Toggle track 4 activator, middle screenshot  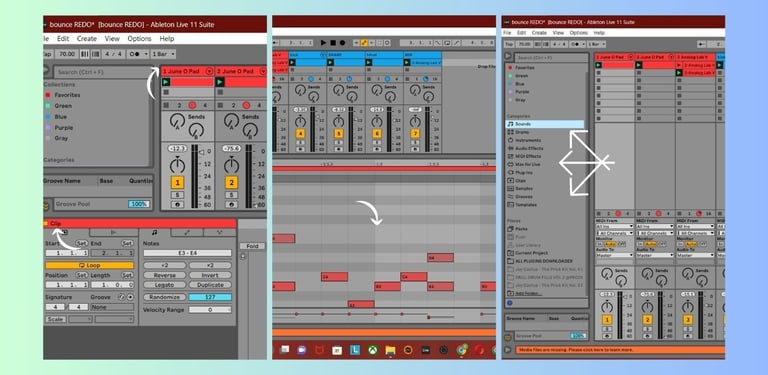click(x=300, y=134)
